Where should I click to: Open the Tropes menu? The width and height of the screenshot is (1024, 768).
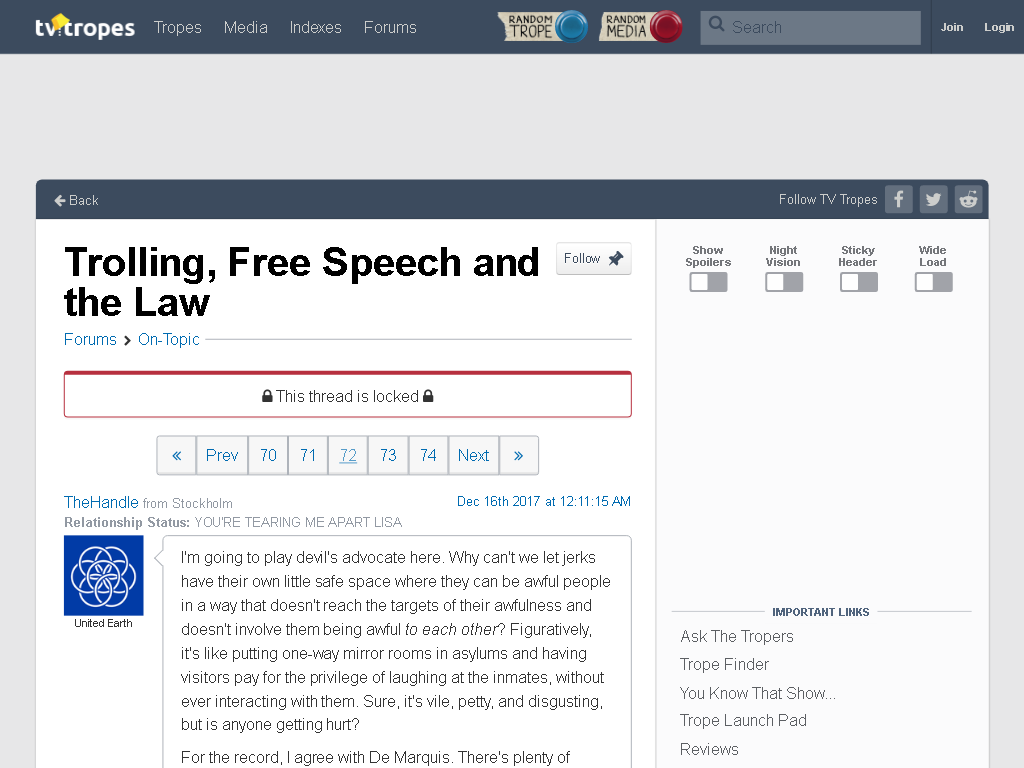178,27
